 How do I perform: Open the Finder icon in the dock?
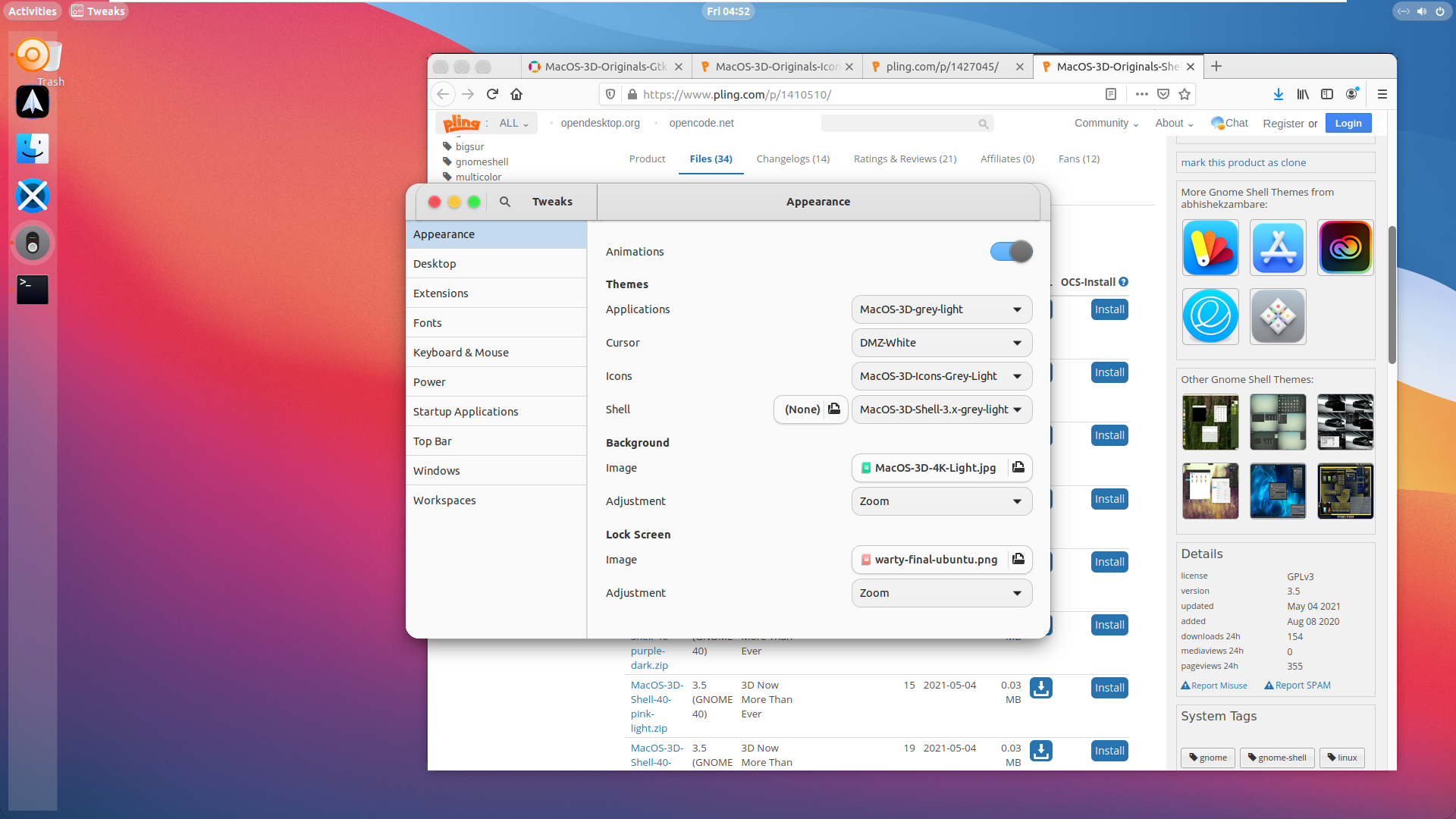pyautogui.click(x=33, y=149)
